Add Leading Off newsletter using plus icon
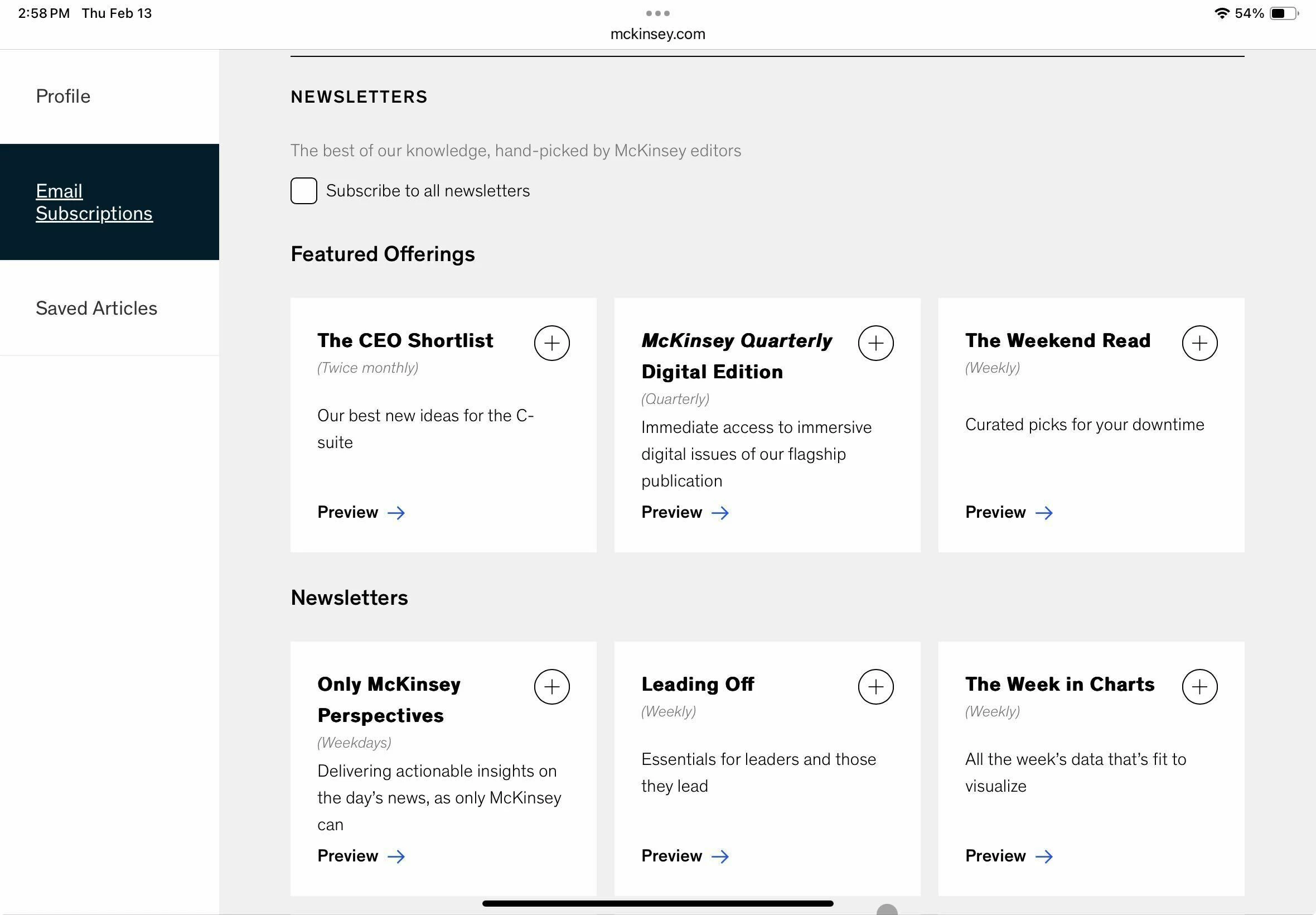This screenshot has height=915, width=1316. [875, 686]
